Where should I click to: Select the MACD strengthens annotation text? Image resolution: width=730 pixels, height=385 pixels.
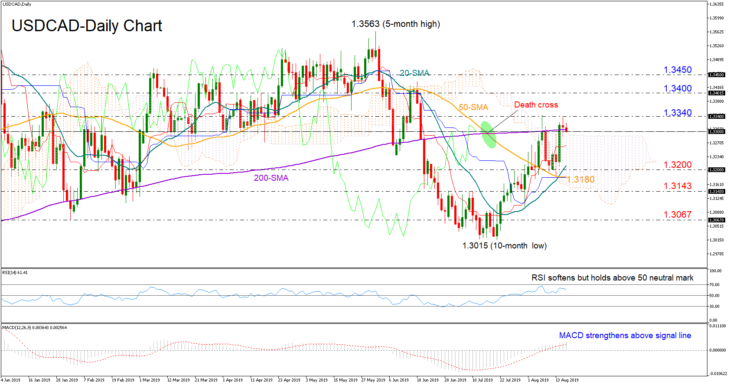[625, 335]
